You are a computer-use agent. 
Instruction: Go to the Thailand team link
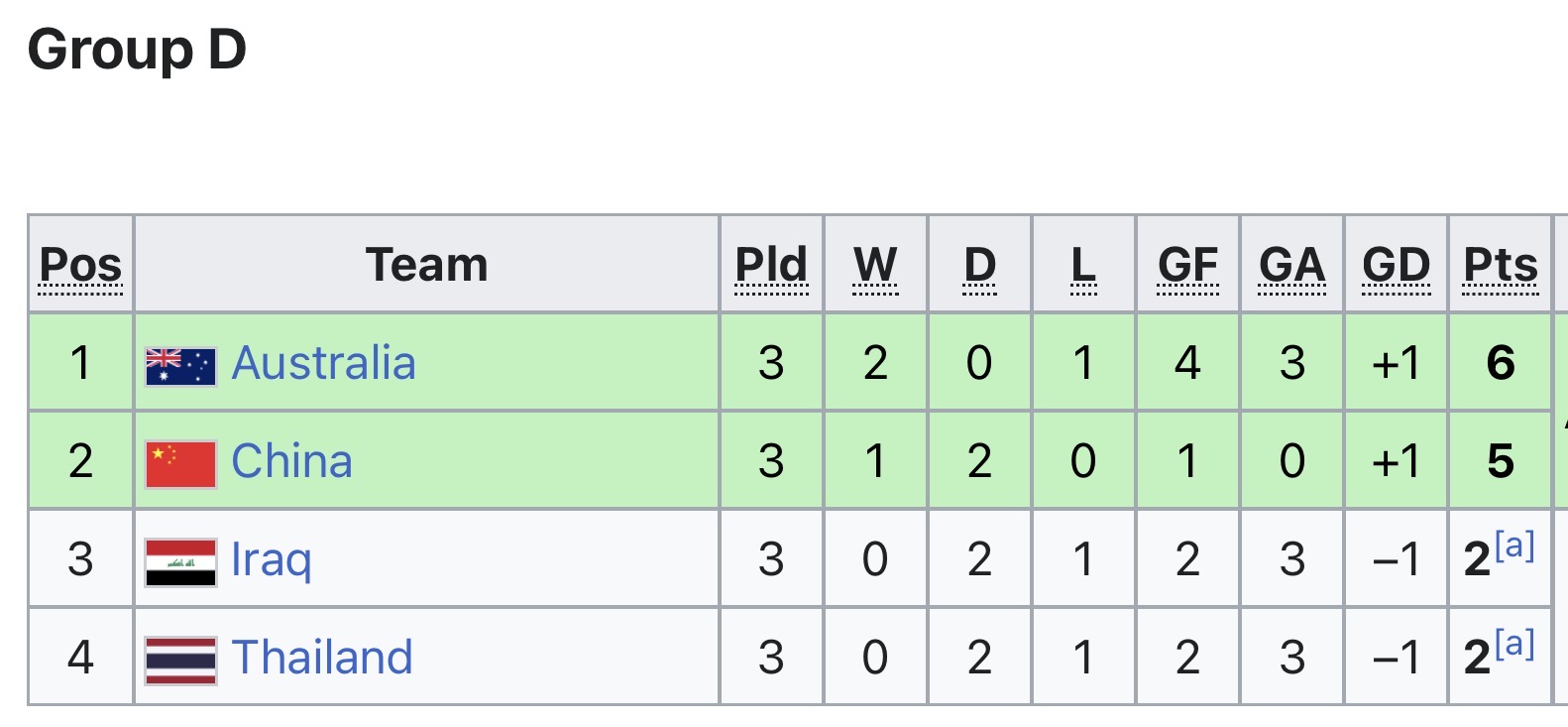click(x=322, y=658)
